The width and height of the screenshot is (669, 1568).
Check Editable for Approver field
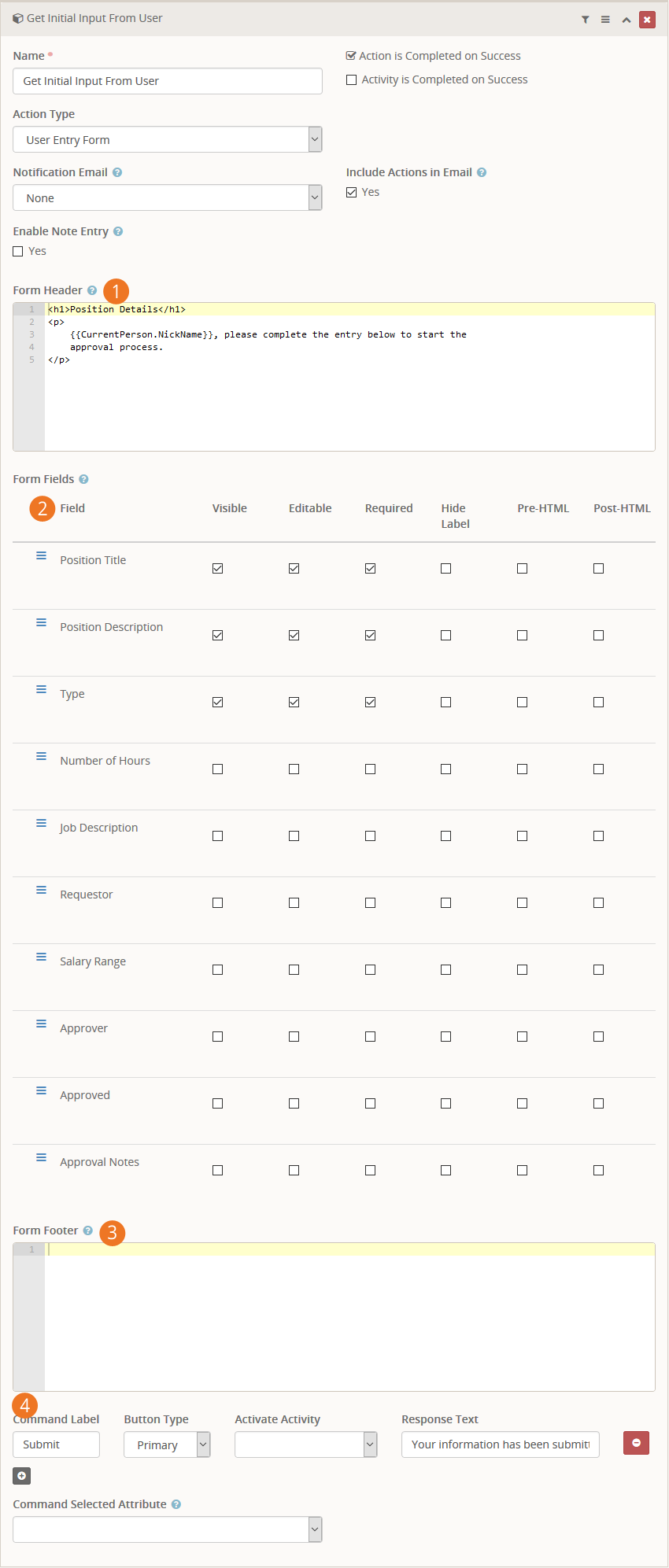click(x=294, y=1036)
